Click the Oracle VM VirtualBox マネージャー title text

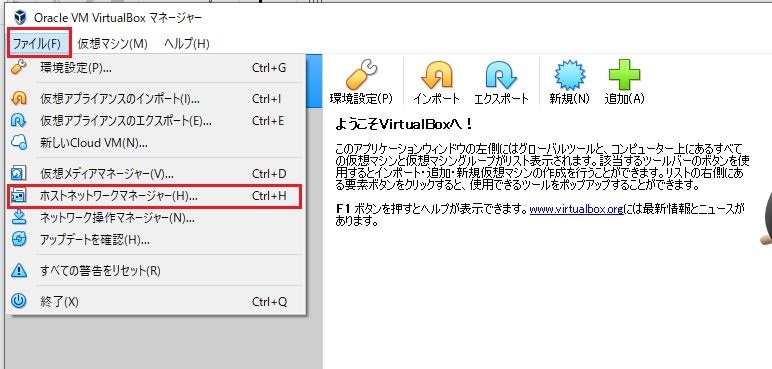pyautogui.click(x=118, y=18)
